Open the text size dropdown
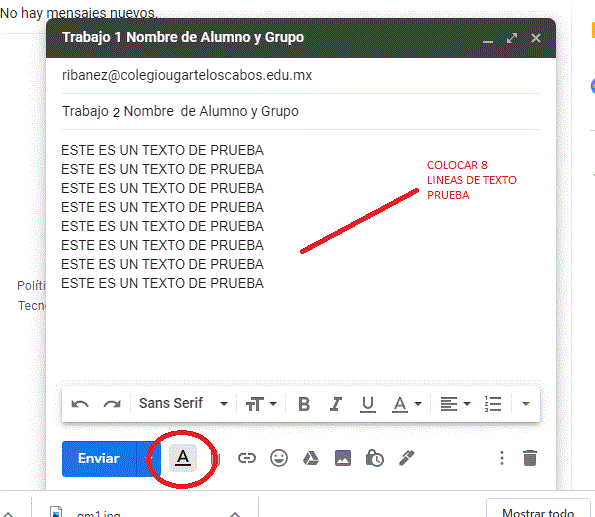 tap(261, 404)
